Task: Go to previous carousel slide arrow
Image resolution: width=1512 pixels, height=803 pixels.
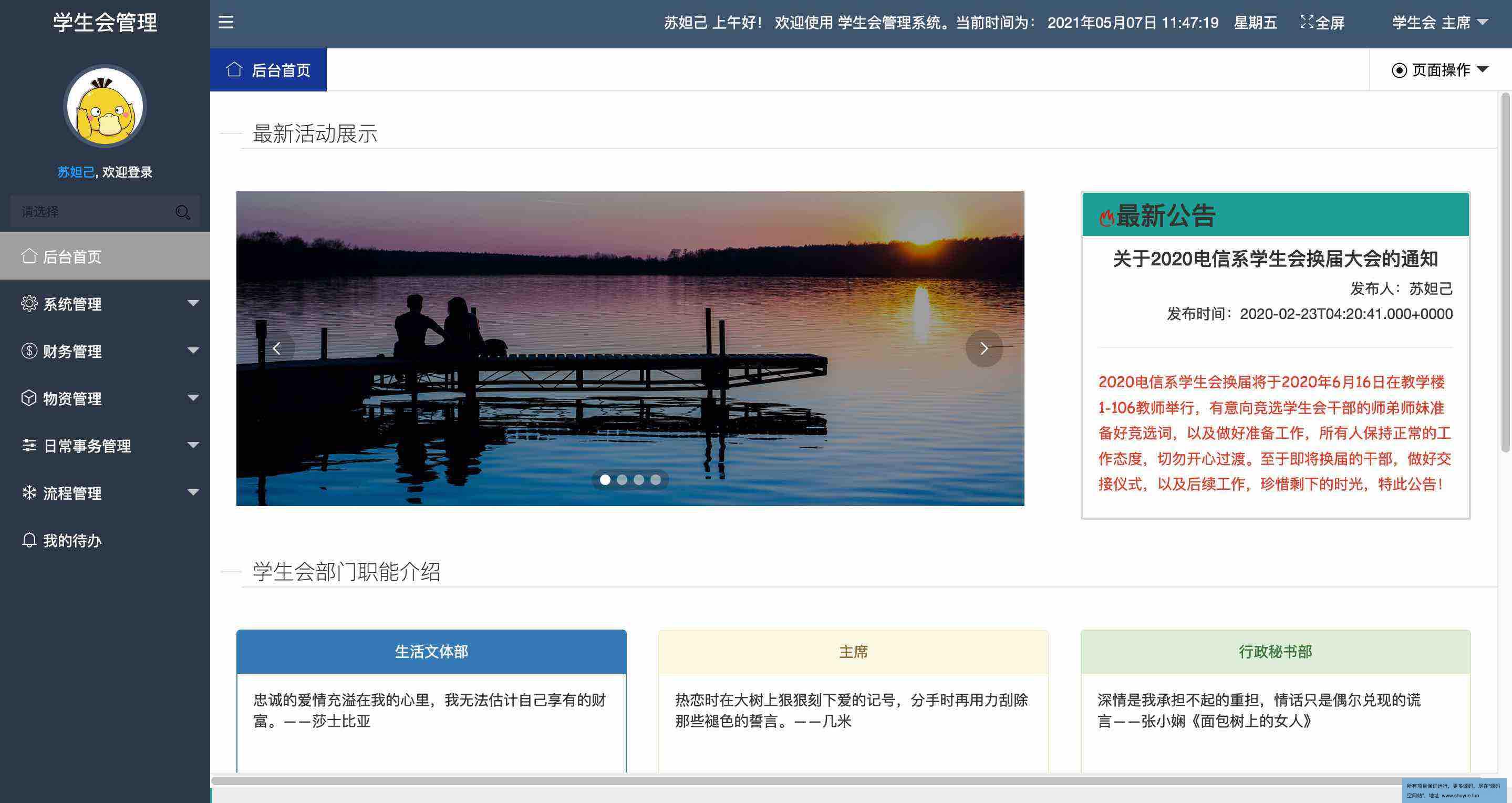Action: 276,348
